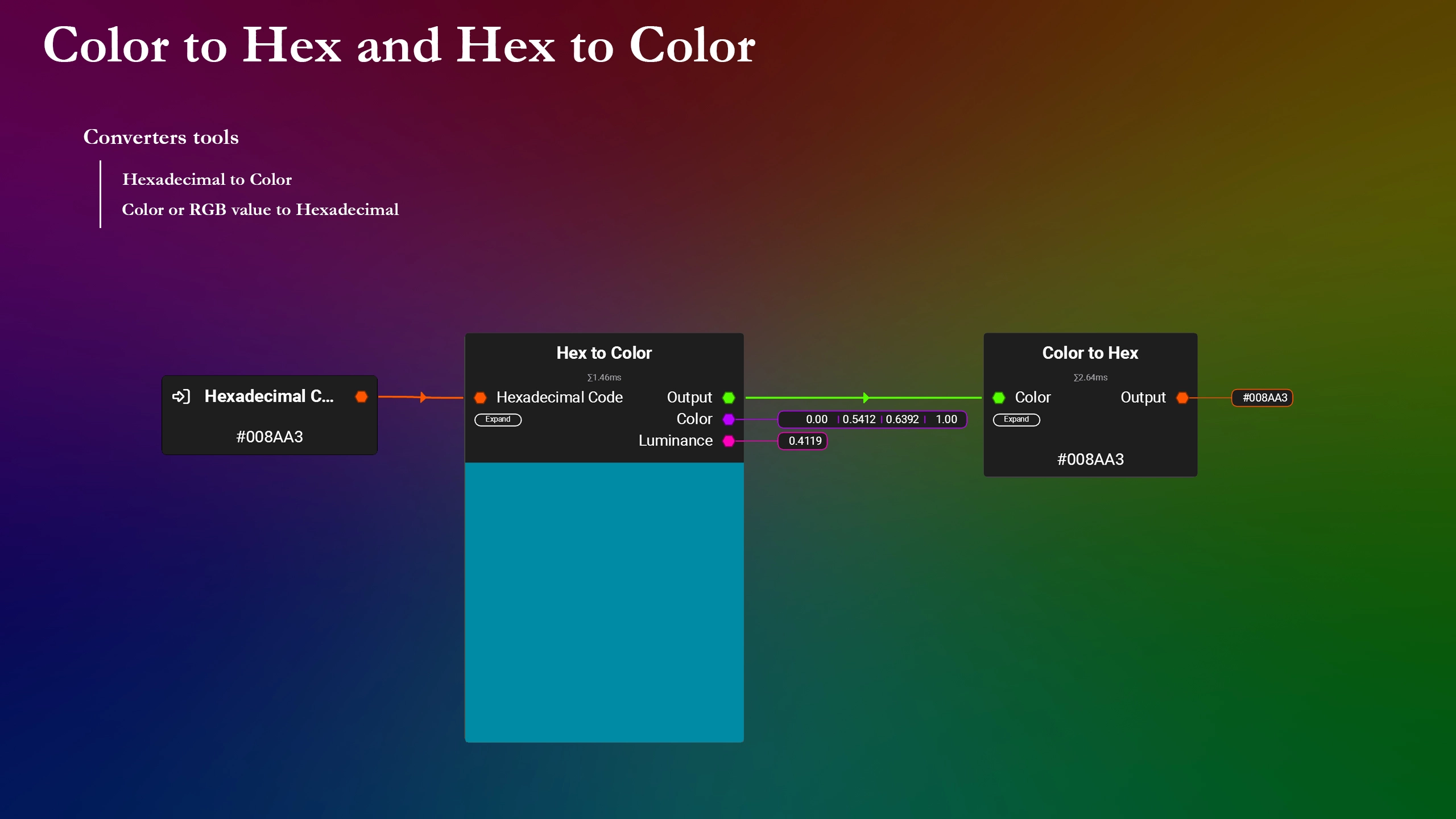Screen dimensions: 1456x819
Task: Expand the Color to Hex node
Action: (x=1016, y=419)
